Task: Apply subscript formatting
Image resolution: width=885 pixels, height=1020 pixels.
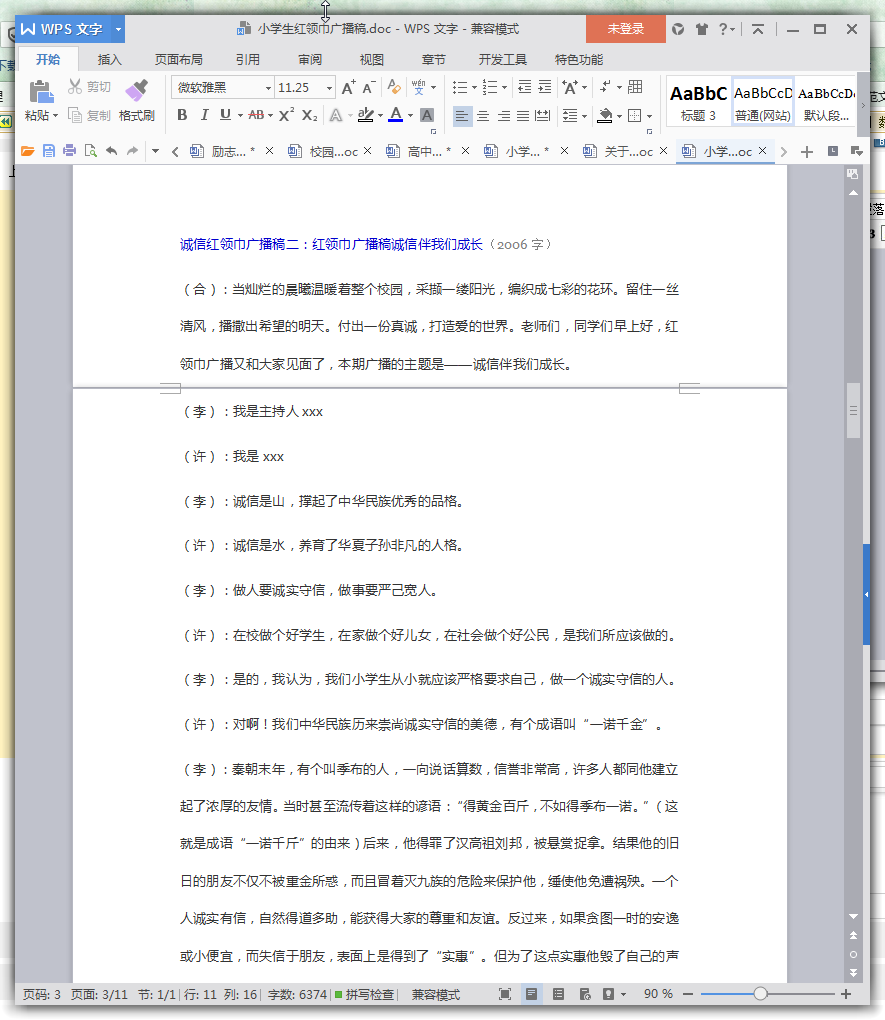Action: (x=310, y=116)
